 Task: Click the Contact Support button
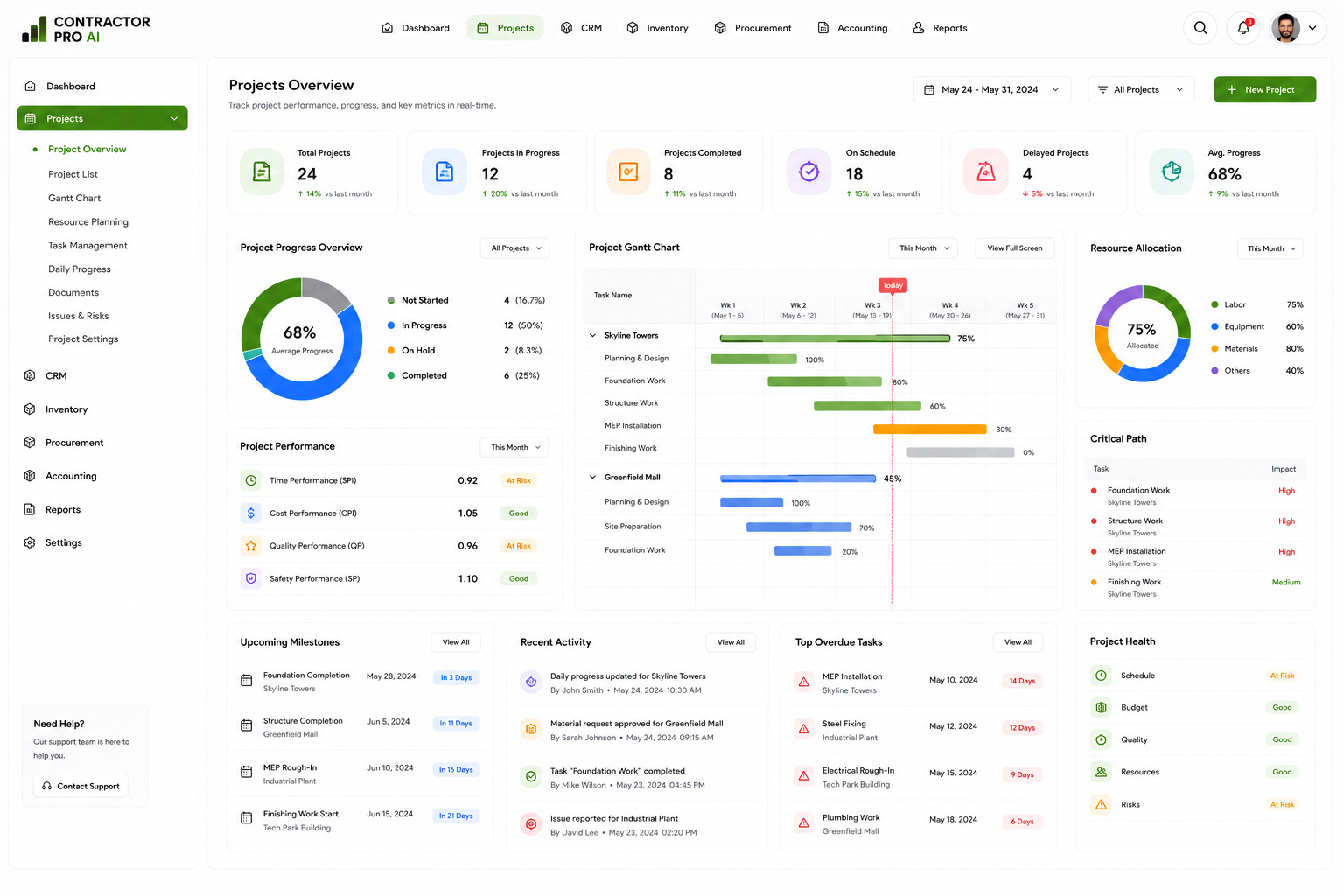click(x=81, y=786)
